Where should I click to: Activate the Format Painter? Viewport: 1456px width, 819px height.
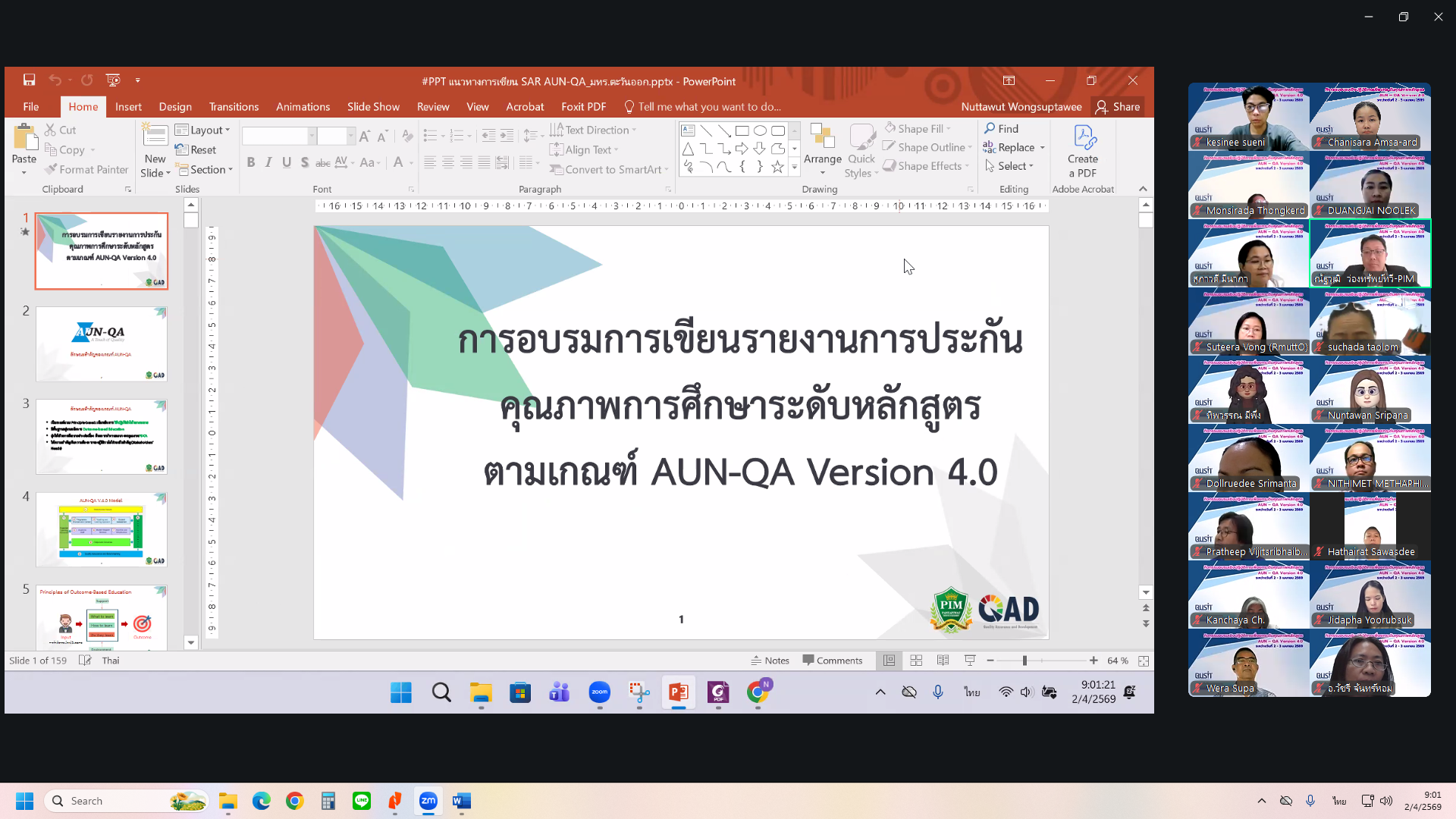click(86, 169)
